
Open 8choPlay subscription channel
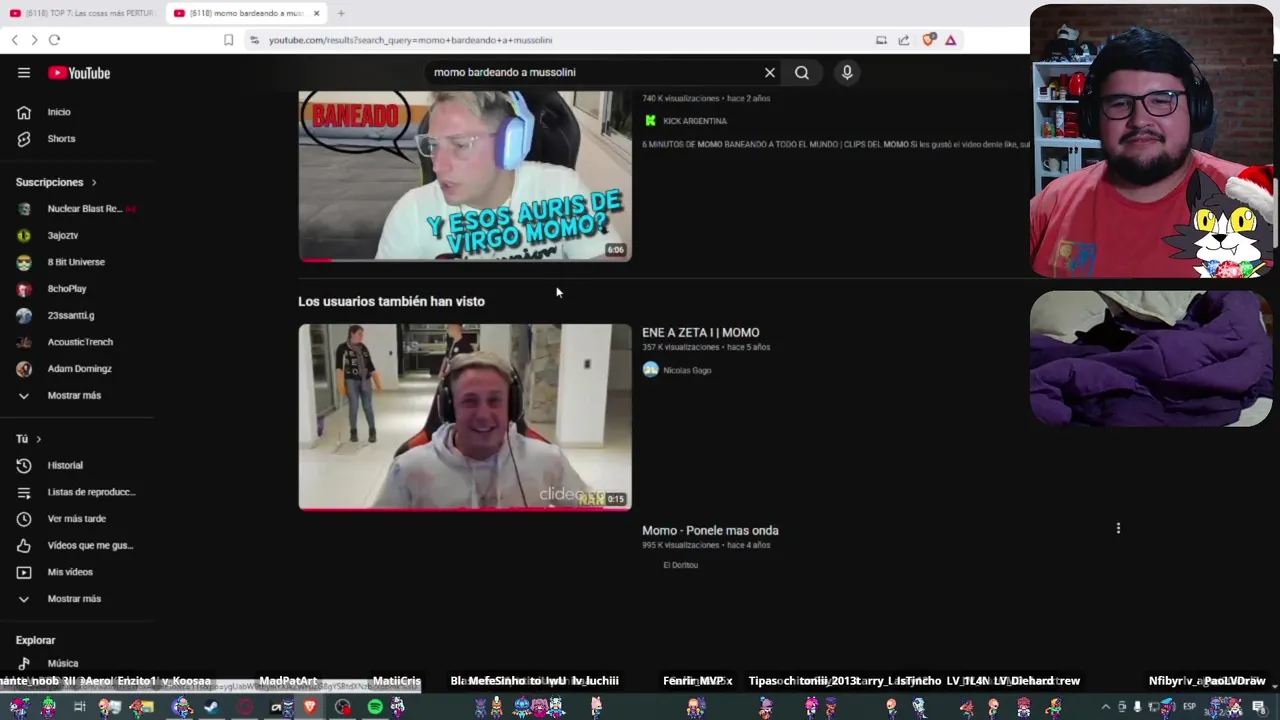coord(67,289)
